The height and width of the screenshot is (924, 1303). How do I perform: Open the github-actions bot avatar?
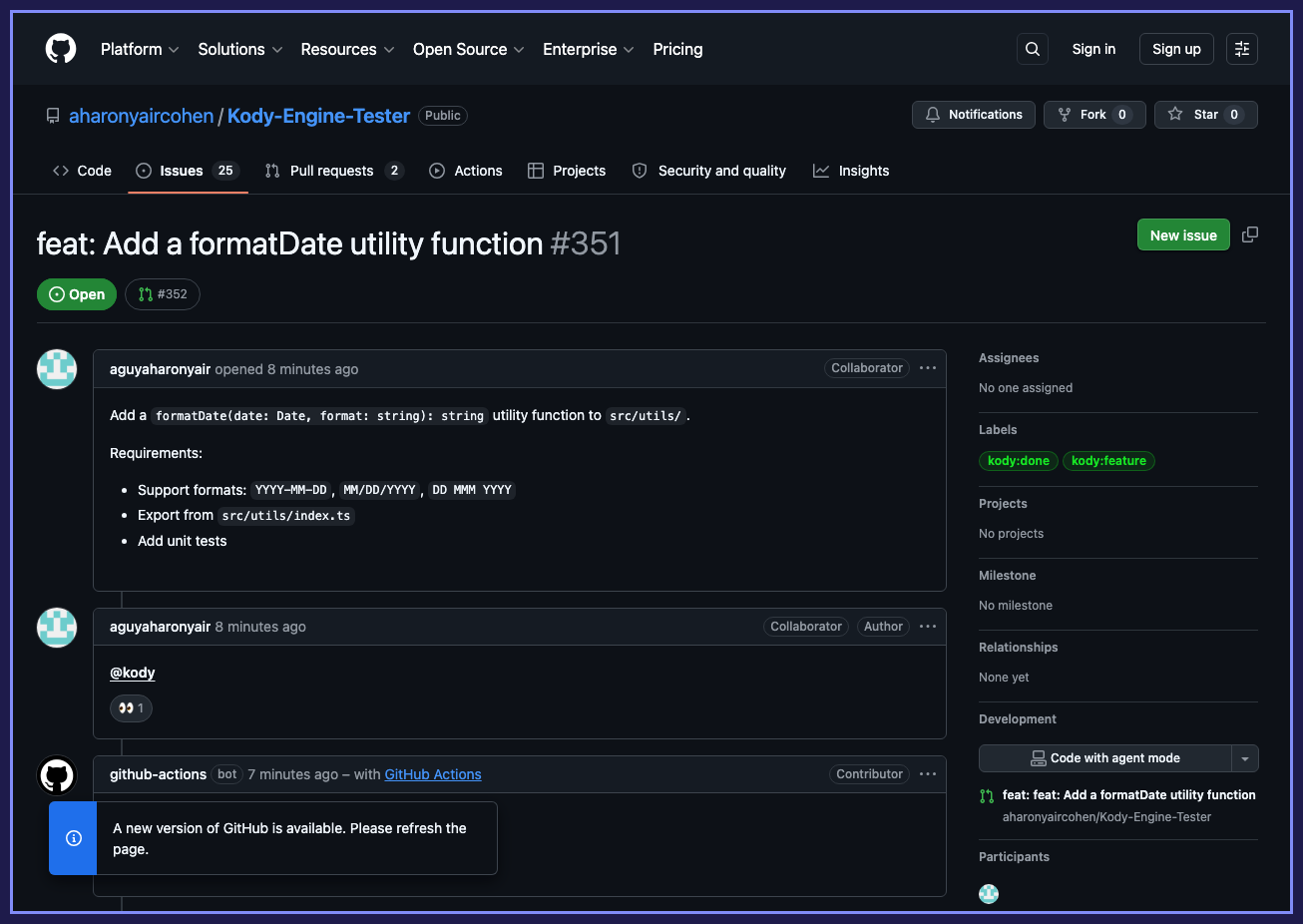point(57,775)
